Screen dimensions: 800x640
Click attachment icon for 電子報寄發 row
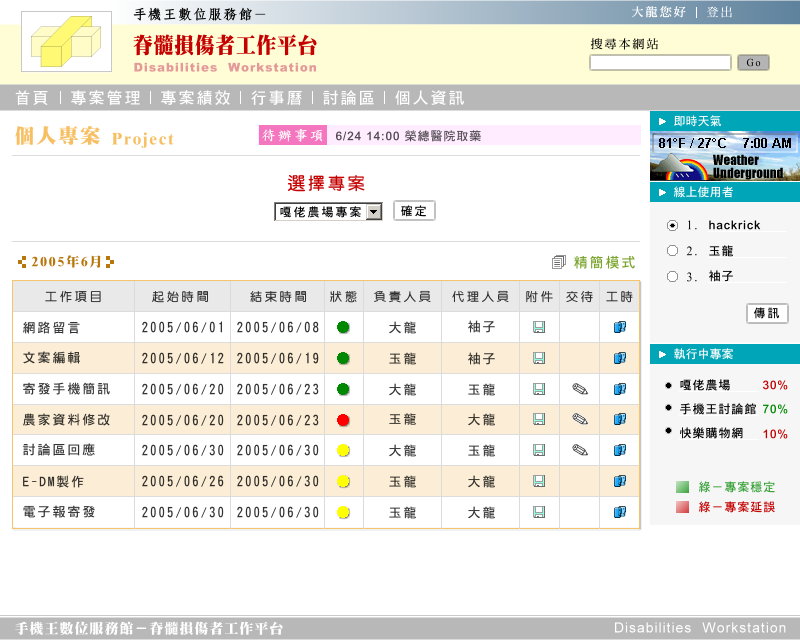pyautogui.click(x=539, y=513)
